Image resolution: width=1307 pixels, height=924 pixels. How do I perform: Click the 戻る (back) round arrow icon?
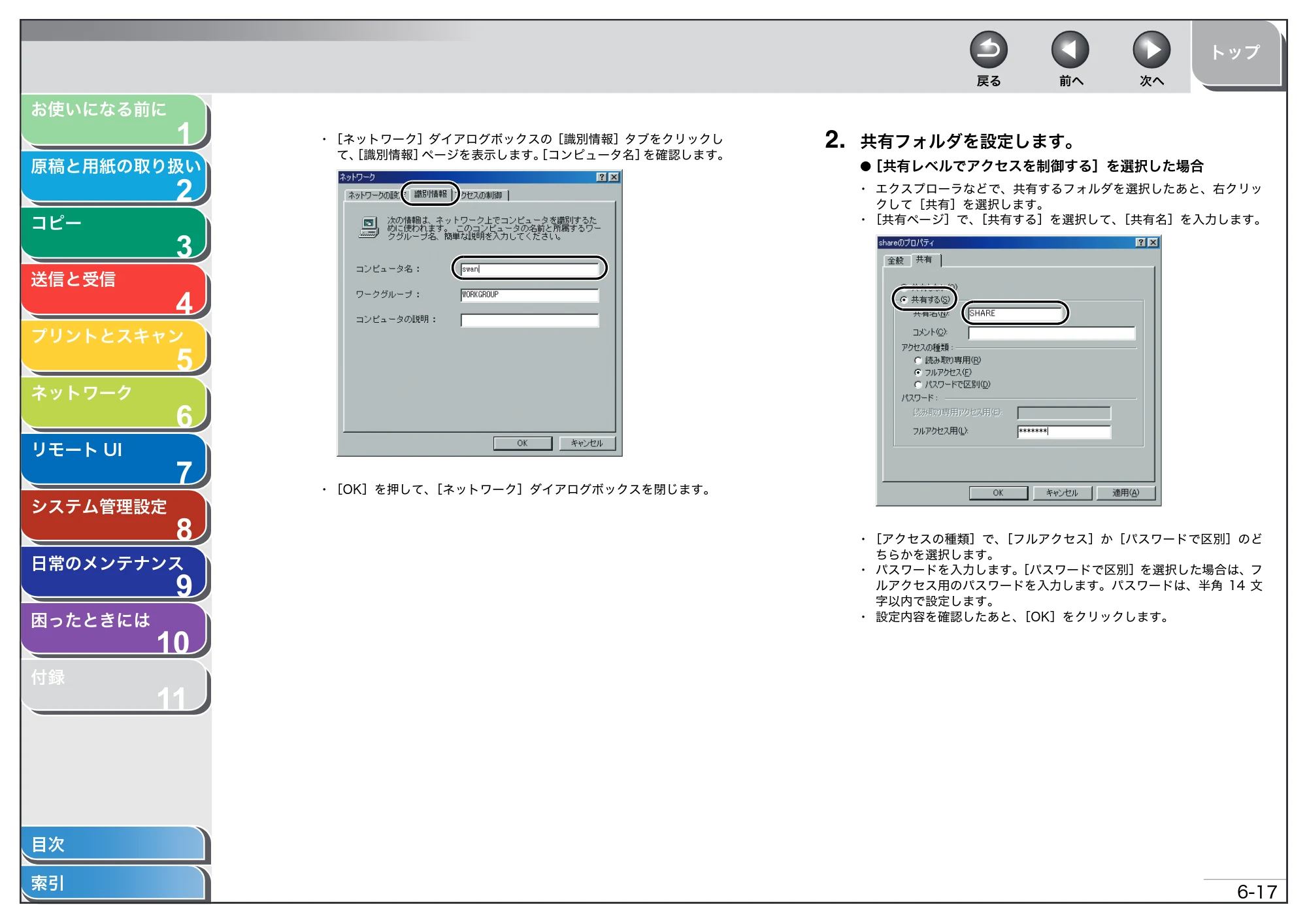tap(988, 50)
